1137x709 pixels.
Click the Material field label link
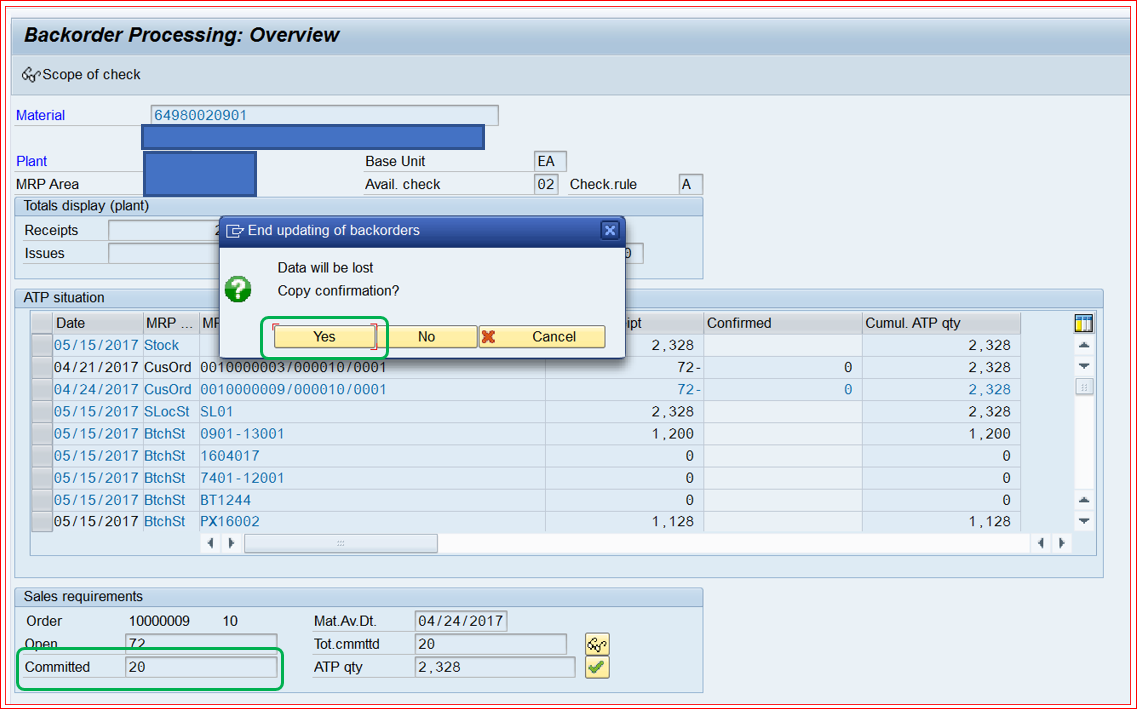click(x=39, y=115)
